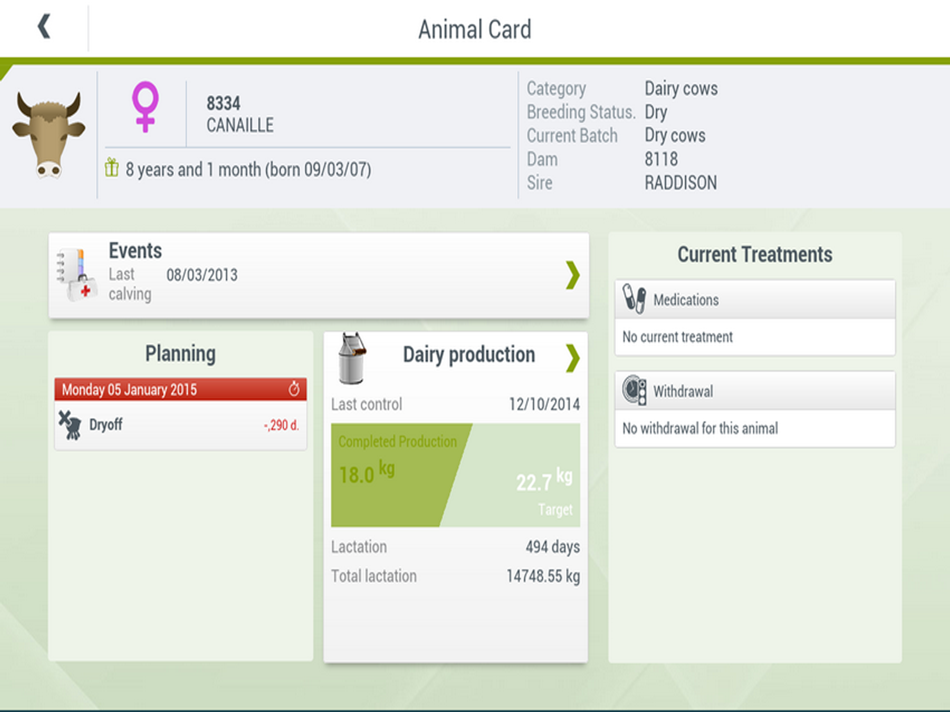Image resolution: width=950 pixels, height=712 pixels.
Task: Click the pink female gender symbol
Action: (x=145, y=107)
